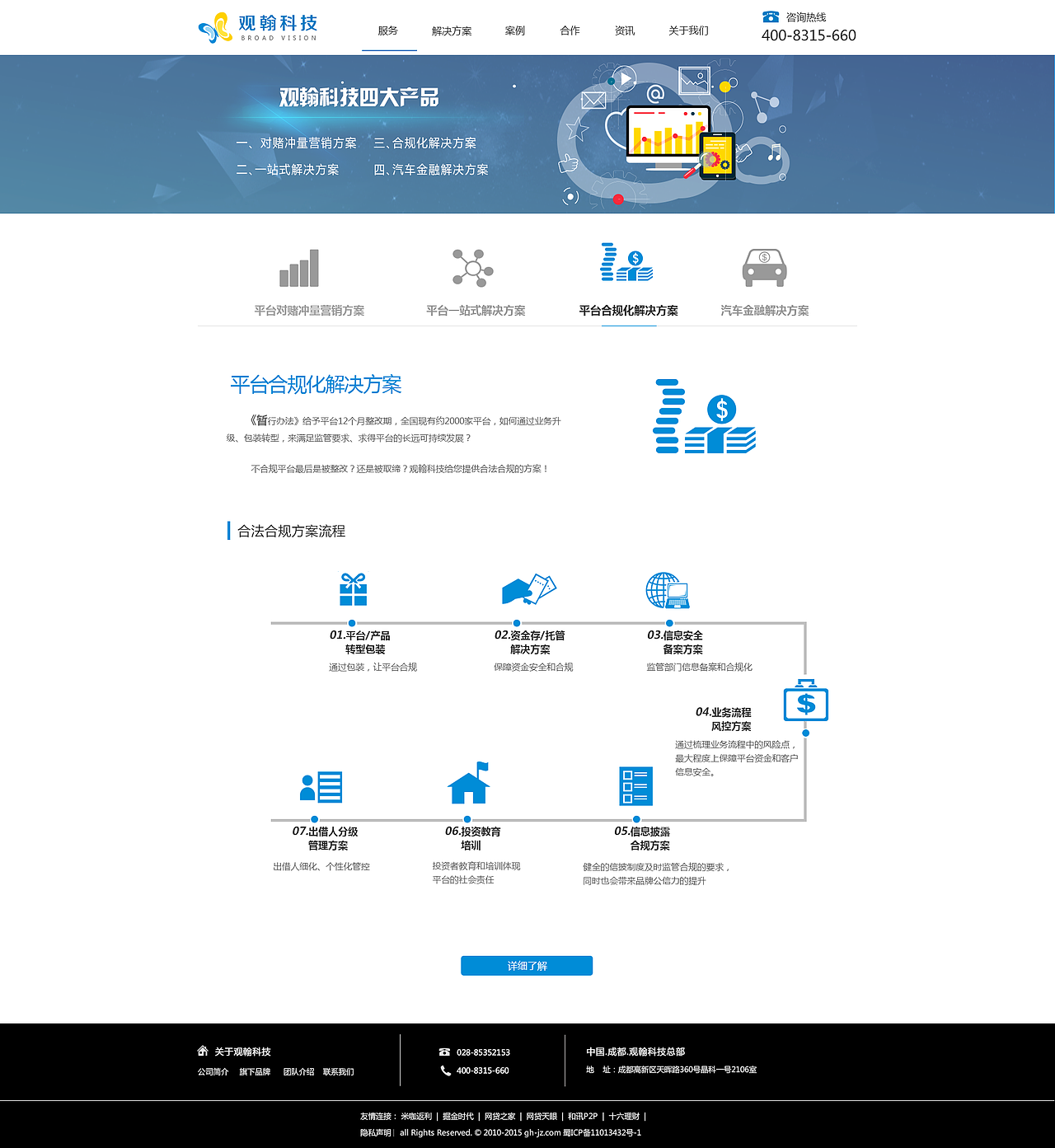Viewport: 1055px width, 1148px height.
Task: Click the globe and laptop icon of step 03
Action: pyautogui.click(x=668, y=590)
